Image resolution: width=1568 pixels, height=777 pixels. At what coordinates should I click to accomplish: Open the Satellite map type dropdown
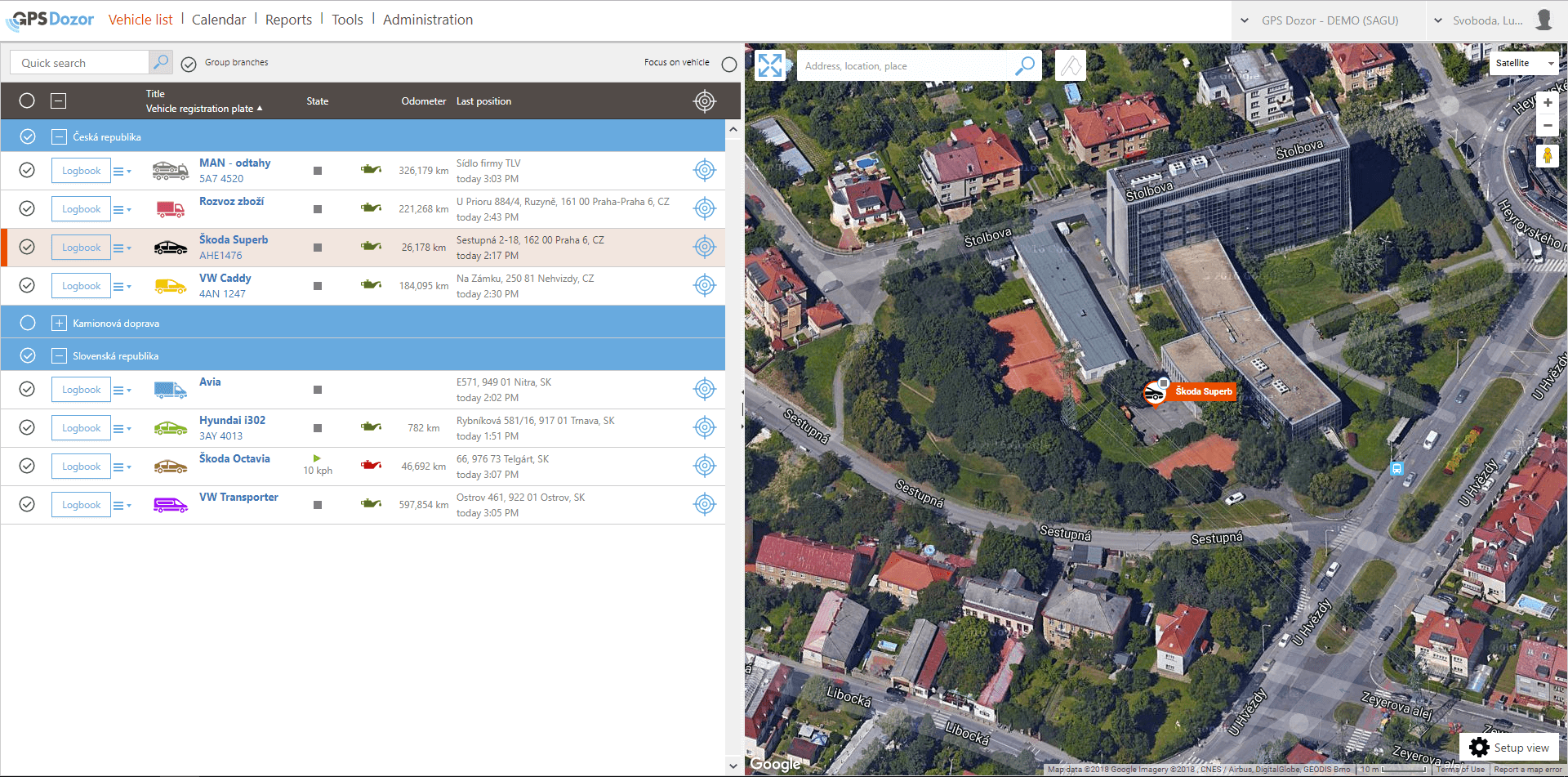(1524, 63)
